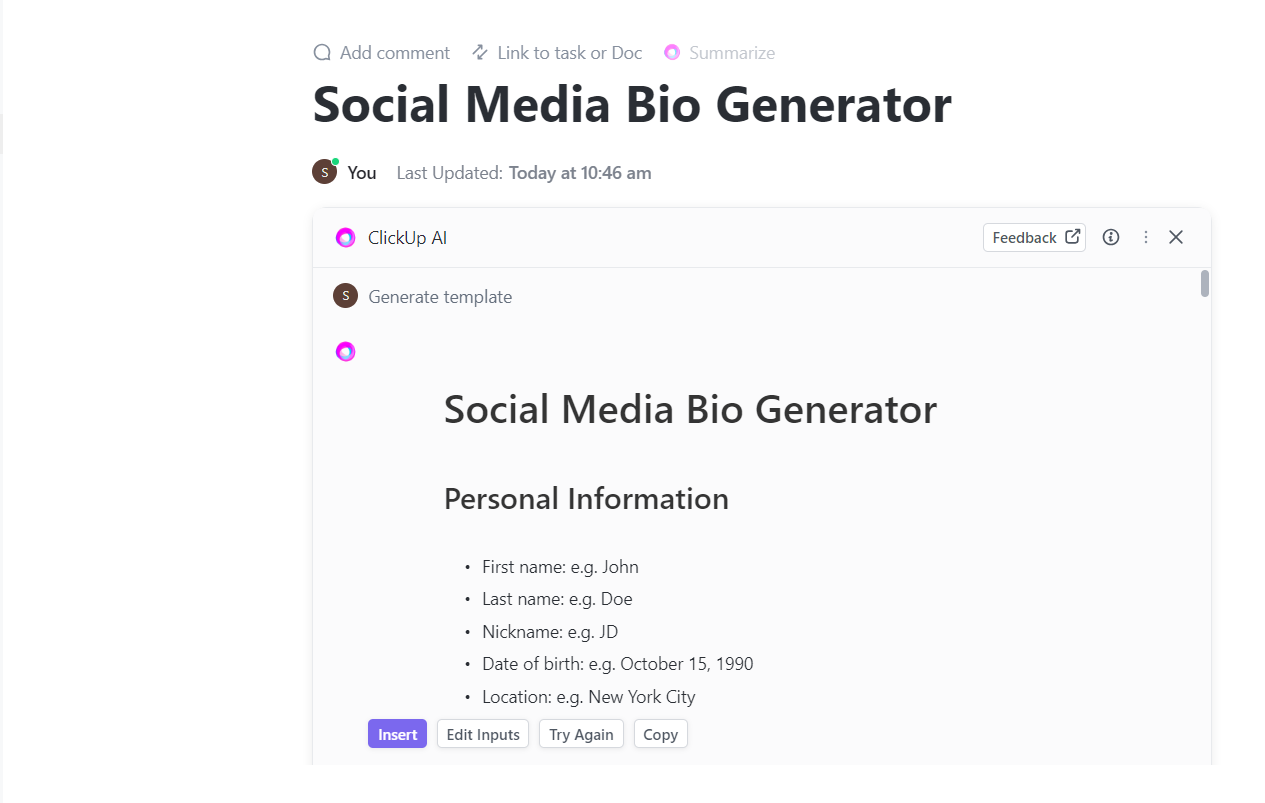Click the user avatar next to You

(325, 172)
